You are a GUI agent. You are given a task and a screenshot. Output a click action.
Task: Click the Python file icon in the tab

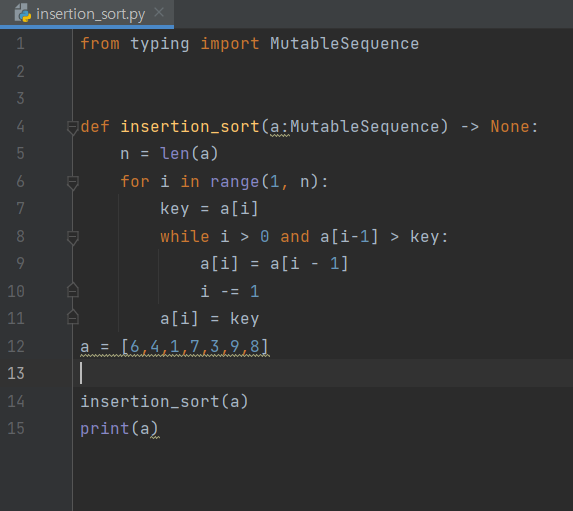pyautogui.click(x=23, y=13)
